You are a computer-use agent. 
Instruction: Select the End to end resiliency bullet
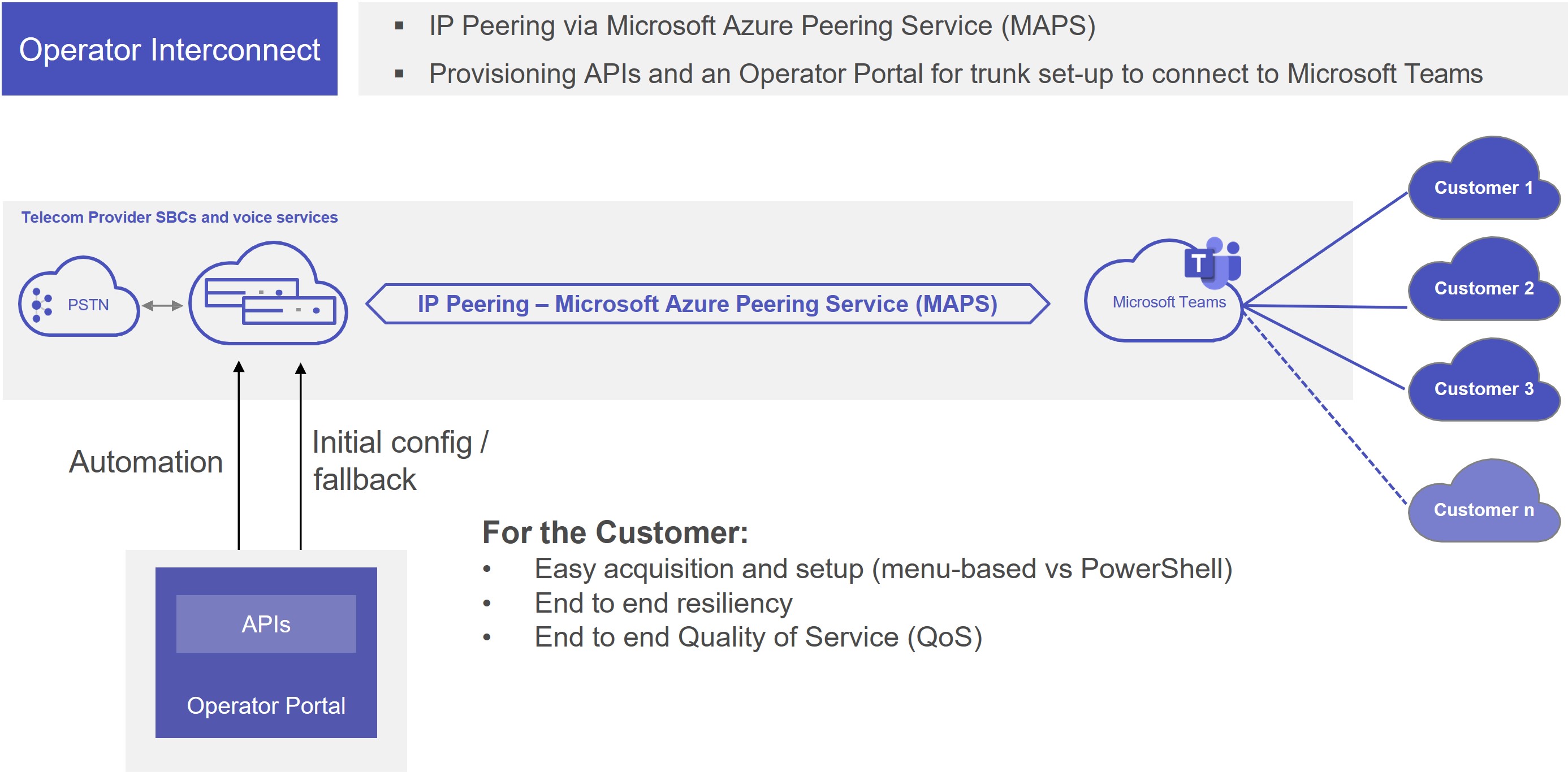pos(663,603)
